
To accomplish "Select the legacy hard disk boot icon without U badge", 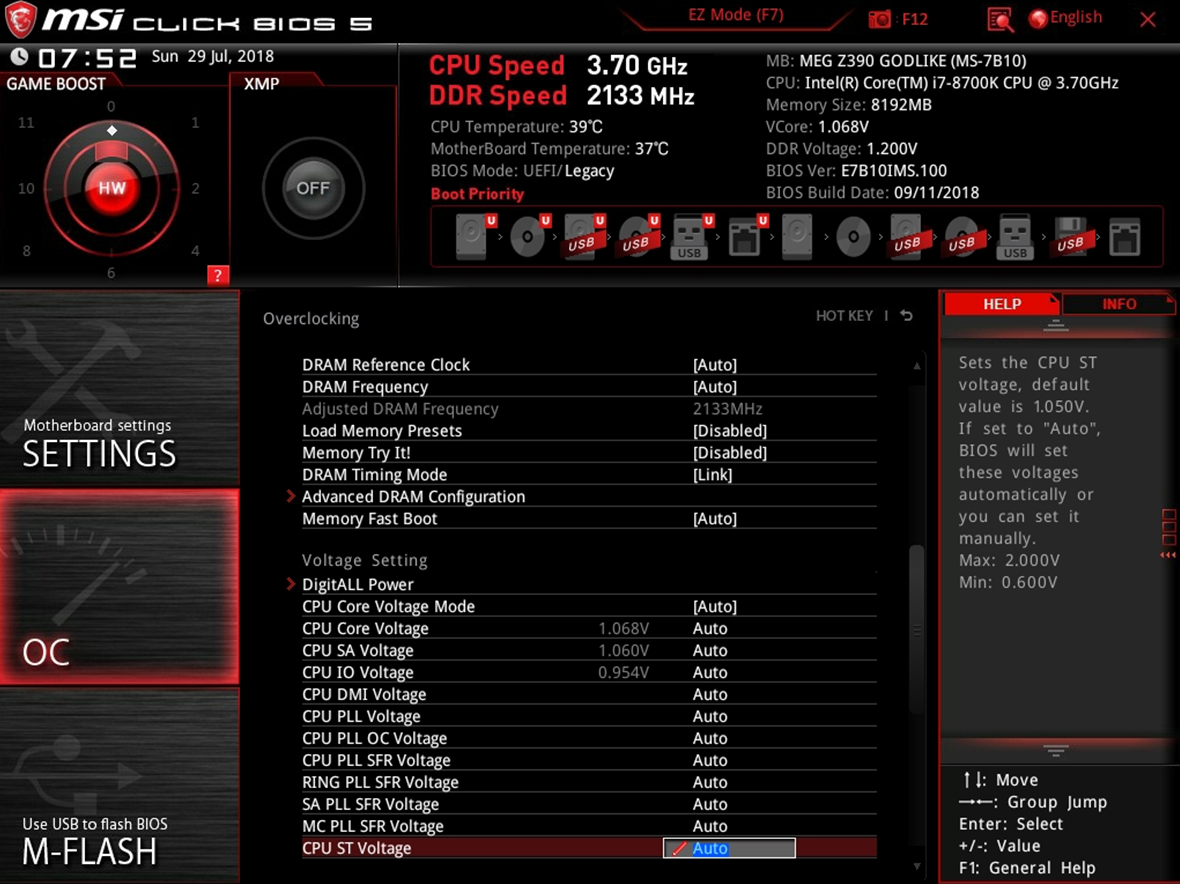I will pyautogui.click(x=797, y=236).
